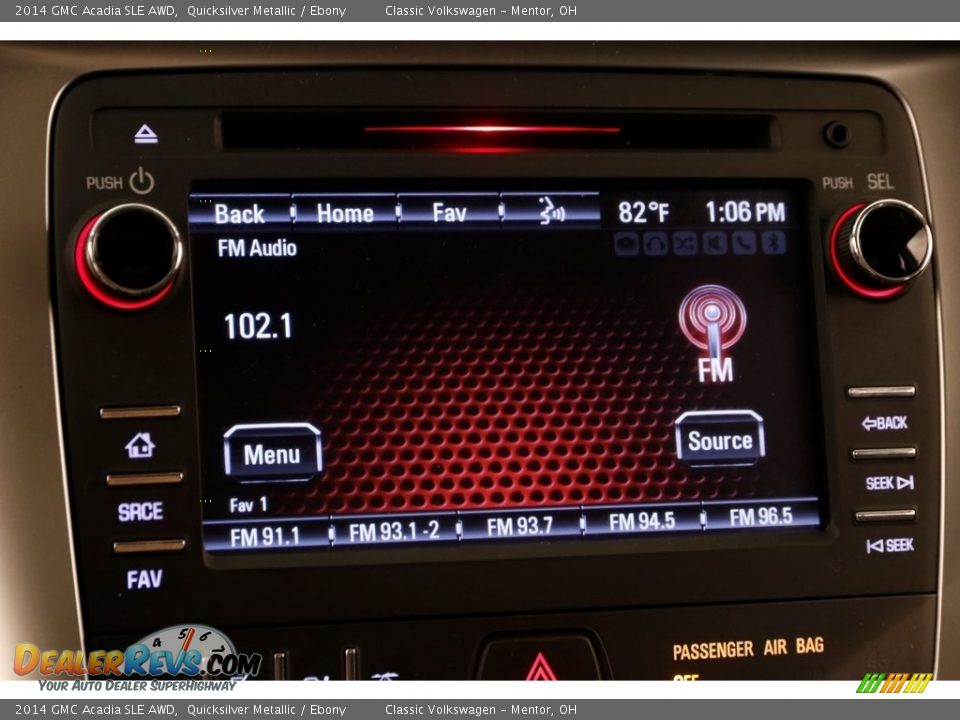Tune to the FM 102.1 frequency display
The height and width of the screenshot is (720, 960).
[258, 327]
